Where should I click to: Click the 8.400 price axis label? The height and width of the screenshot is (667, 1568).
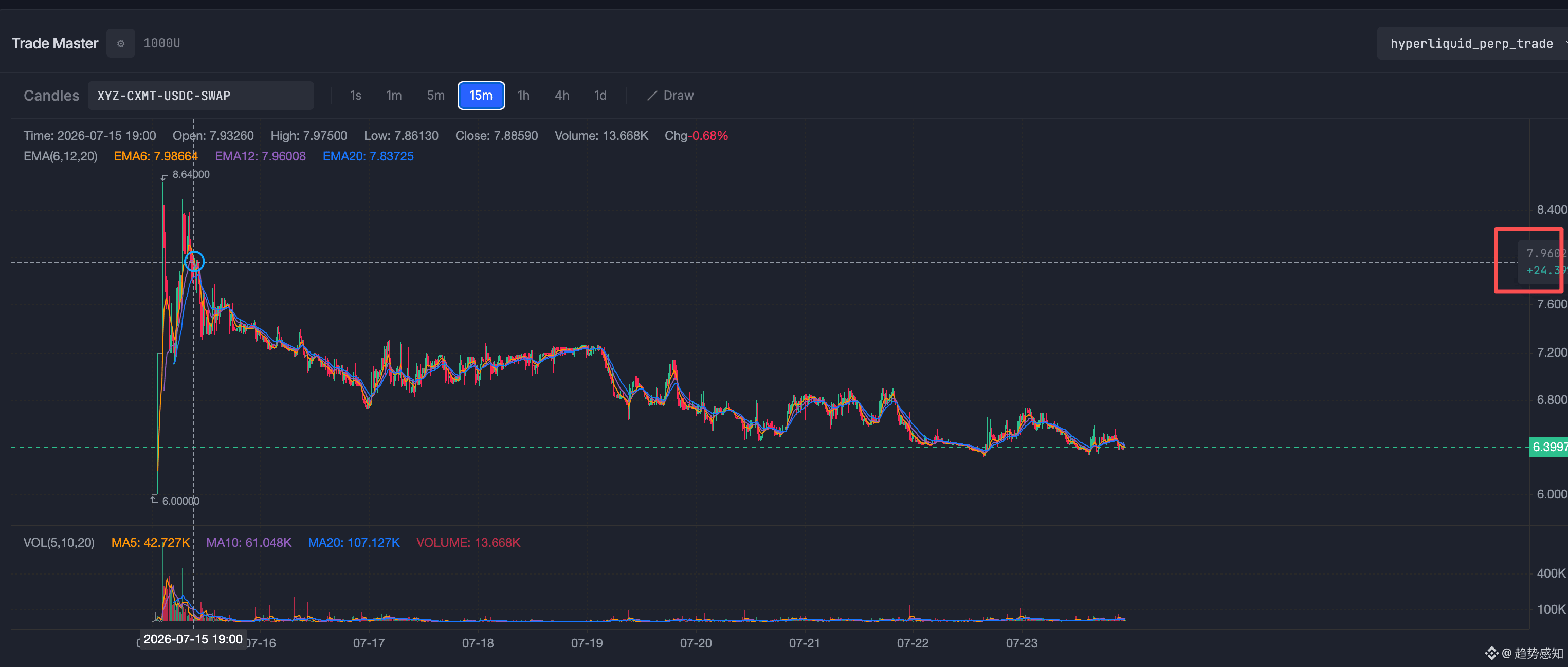(1552, 209)
